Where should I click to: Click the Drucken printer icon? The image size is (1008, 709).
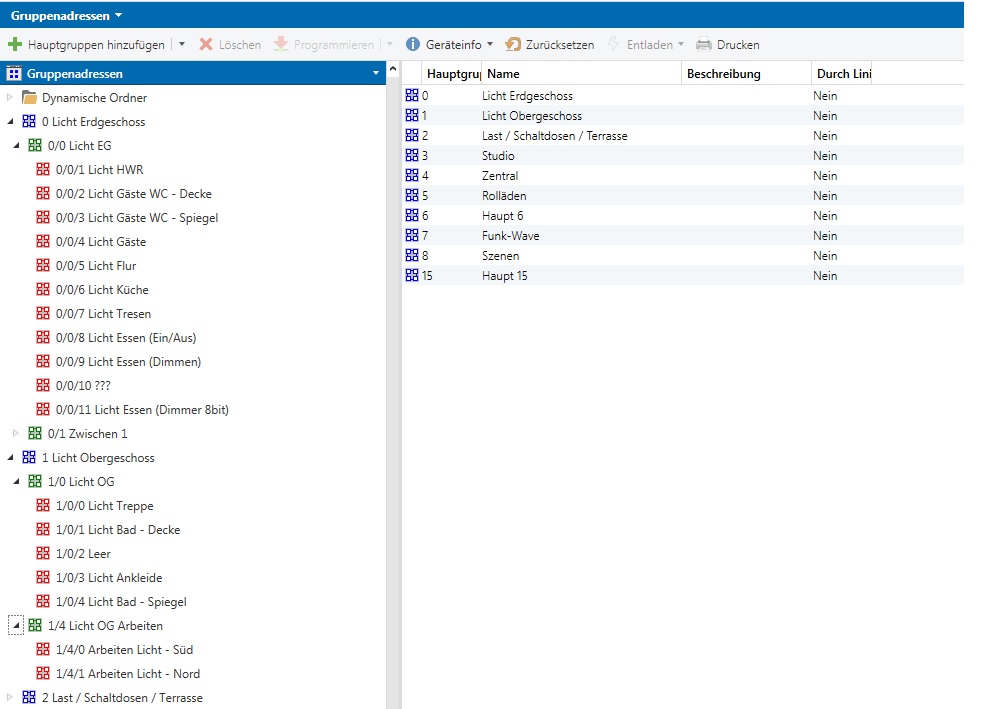[704, 45]
